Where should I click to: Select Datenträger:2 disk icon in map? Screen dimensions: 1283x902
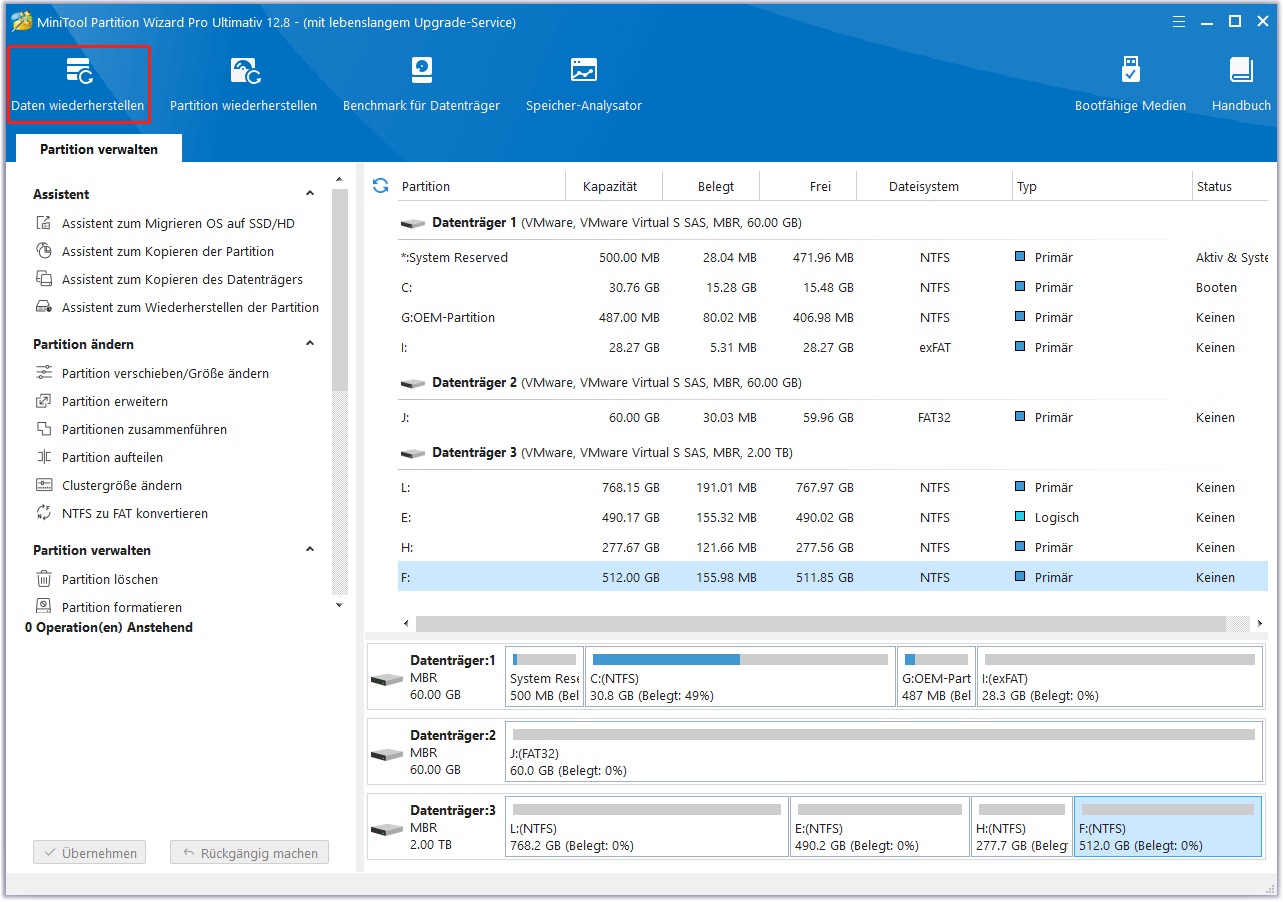coord(386,755)
